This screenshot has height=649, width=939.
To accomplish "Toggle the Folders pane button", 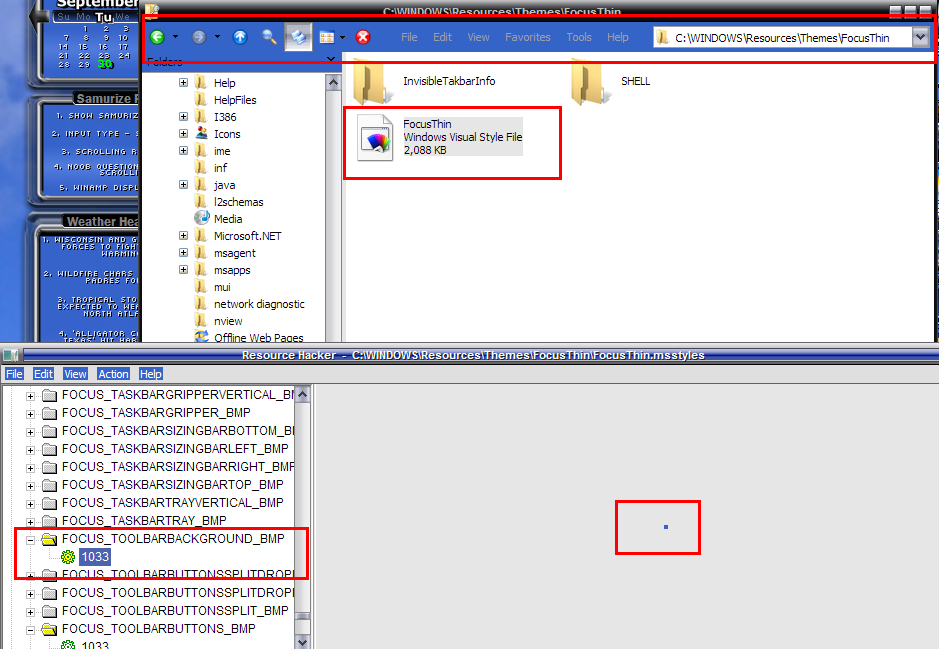I will [x=298, y=37].
